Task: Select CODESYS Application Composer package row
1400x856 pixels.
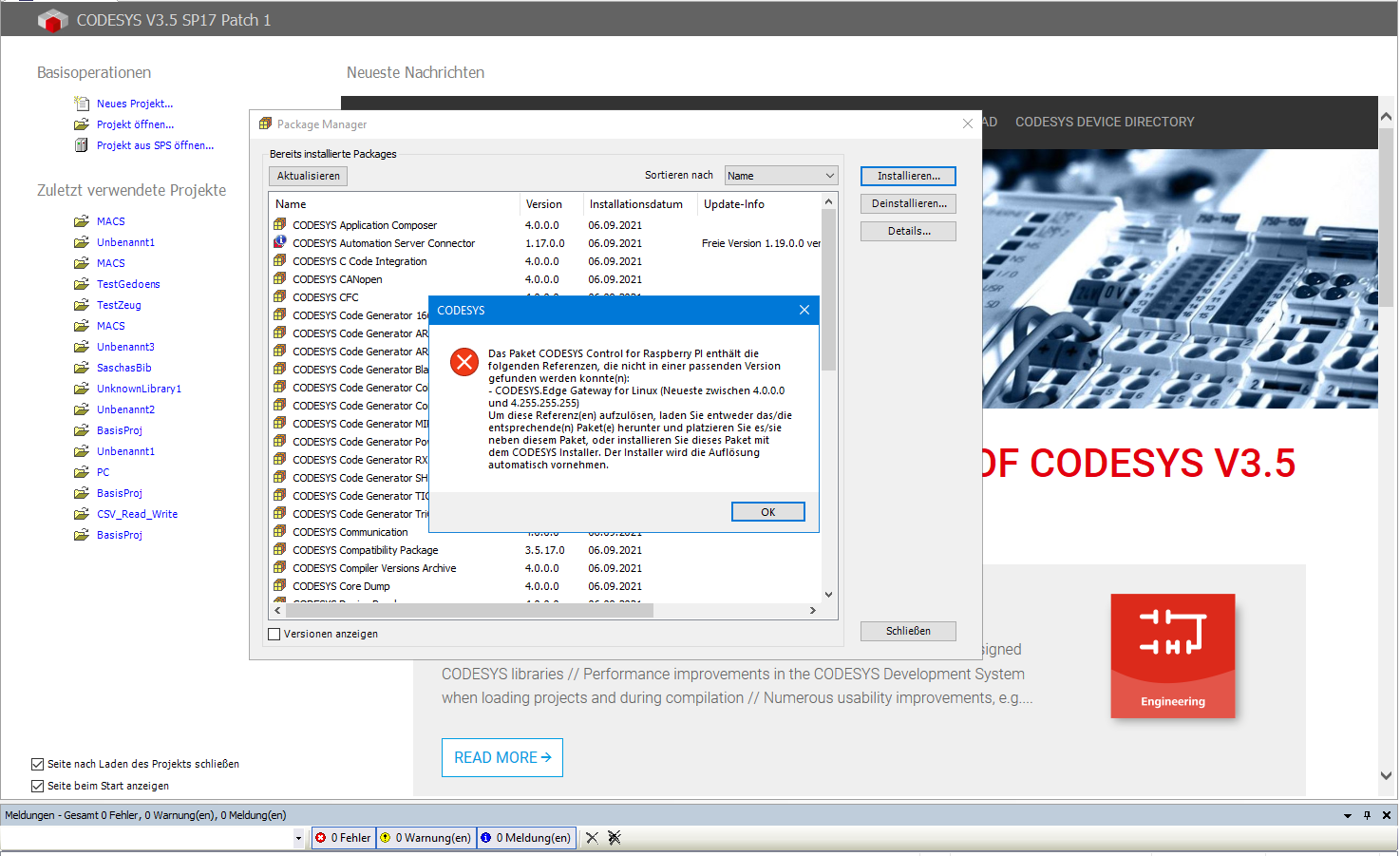Action: (546, 225)
